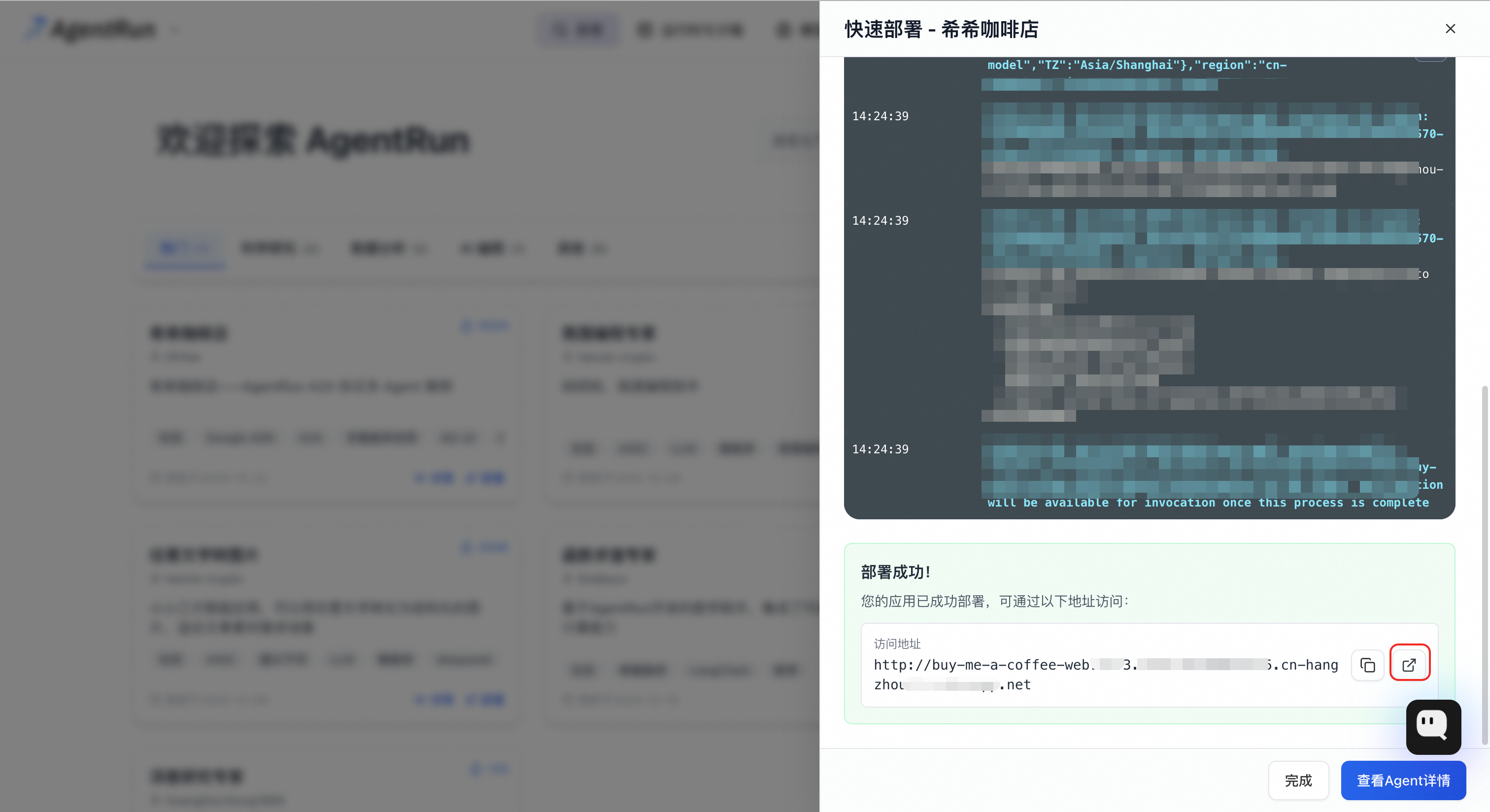Close the 快速部署 drawer panel
Viewport: 1490px width, 812px height.
(x=1450, y=29)
